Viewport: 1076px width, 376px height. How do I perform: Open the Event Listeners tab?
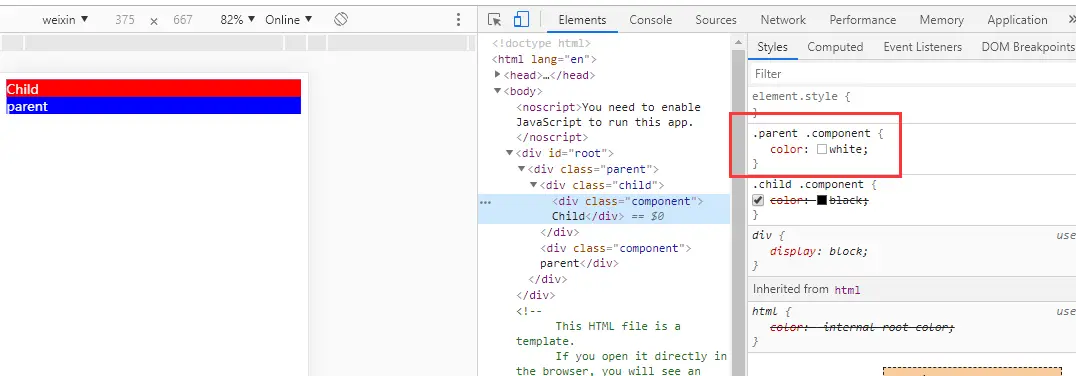click(x=922, y=47)
